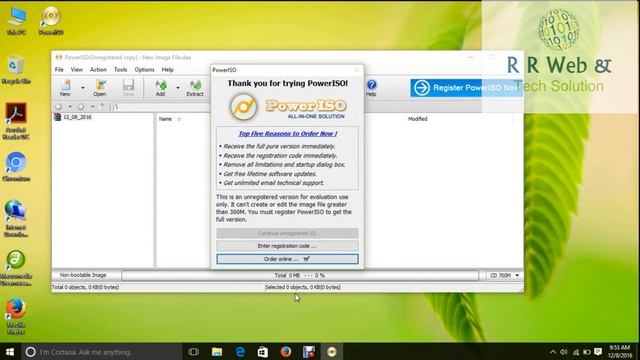Image resolution: width=640 pixels, height=360 pixels.
Task: Click the Modified column header
Action: tap(418, 119)
